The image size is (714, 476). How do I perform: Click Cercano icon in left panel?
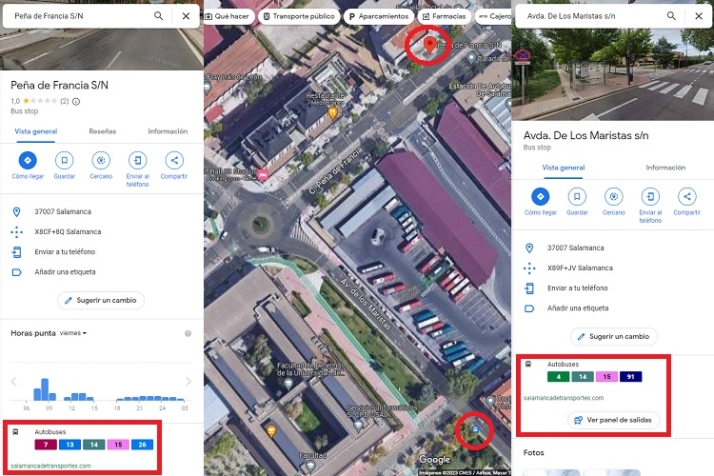[100, 160]
